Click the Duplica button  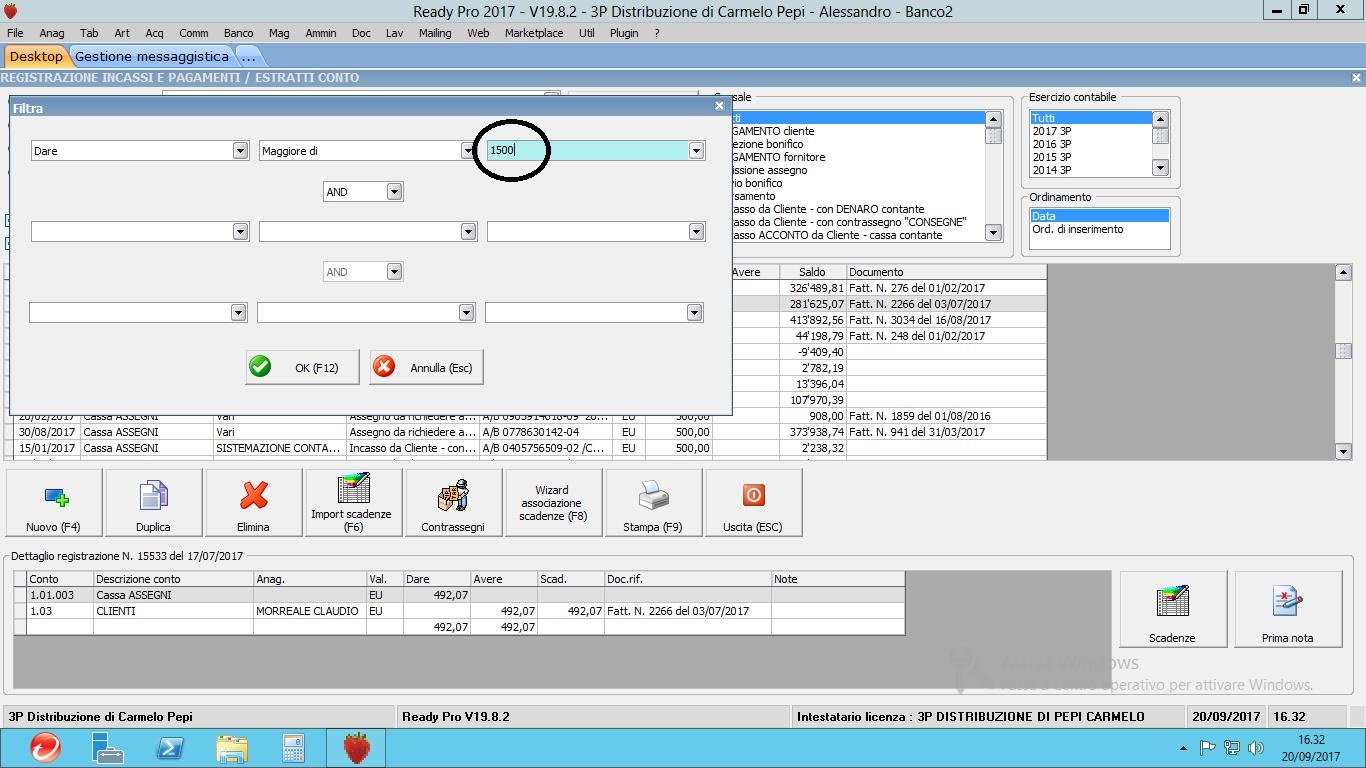point(154,503)
